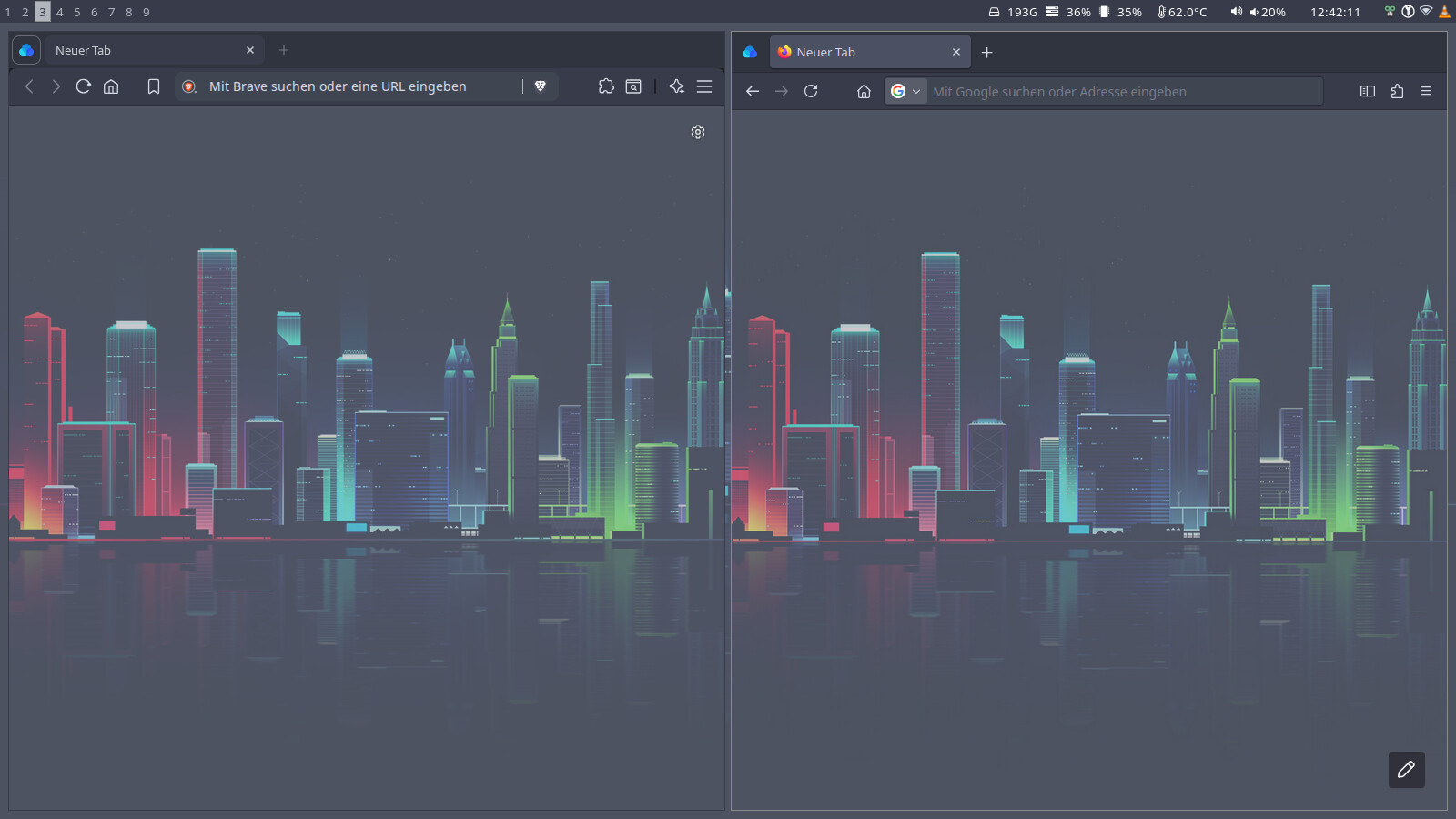Toggle Brave tab search panel icon
This screenshot has width=1456, height=819.
633,86
